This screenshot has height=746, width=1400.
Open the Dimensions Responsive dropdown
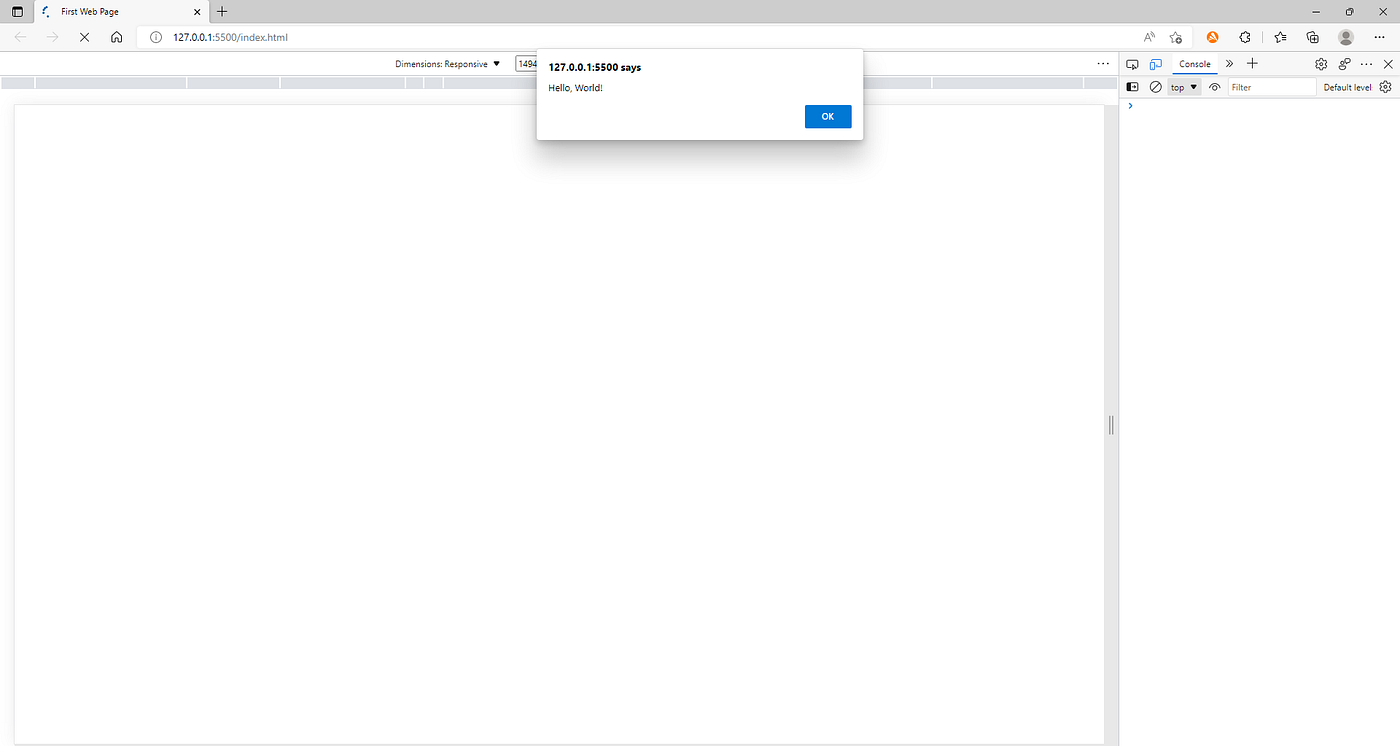tap(447, 63)
